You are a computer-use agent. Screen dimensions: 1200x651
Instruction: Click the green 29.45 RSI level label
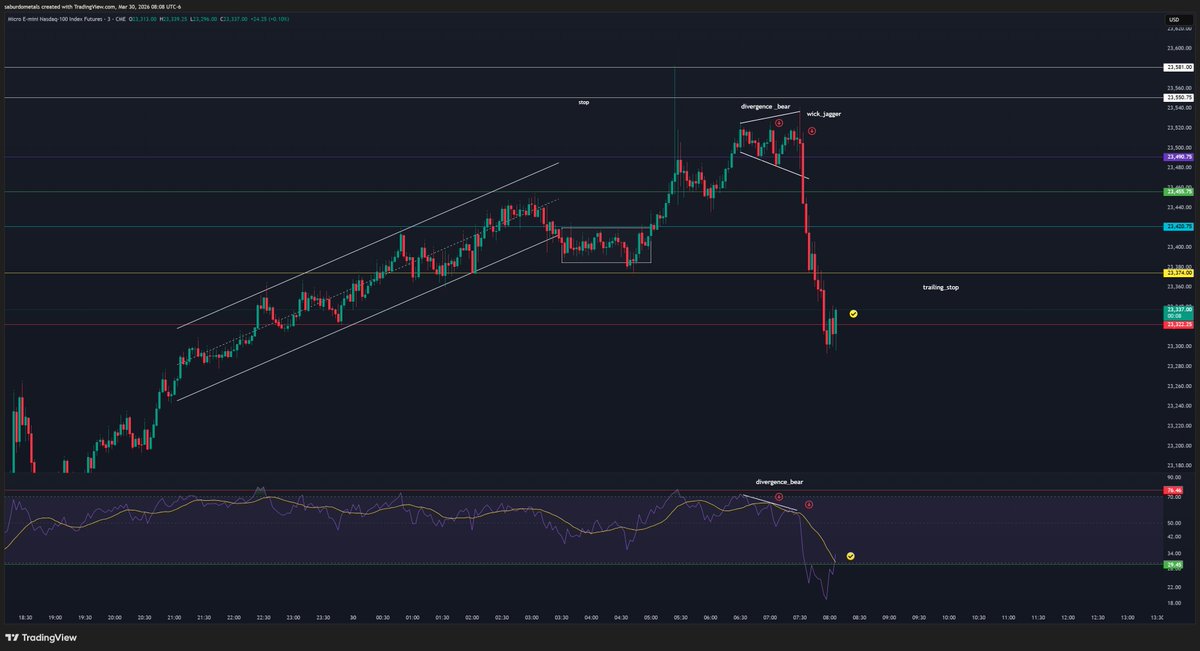pyautogui.click(x=1173, y=564)
